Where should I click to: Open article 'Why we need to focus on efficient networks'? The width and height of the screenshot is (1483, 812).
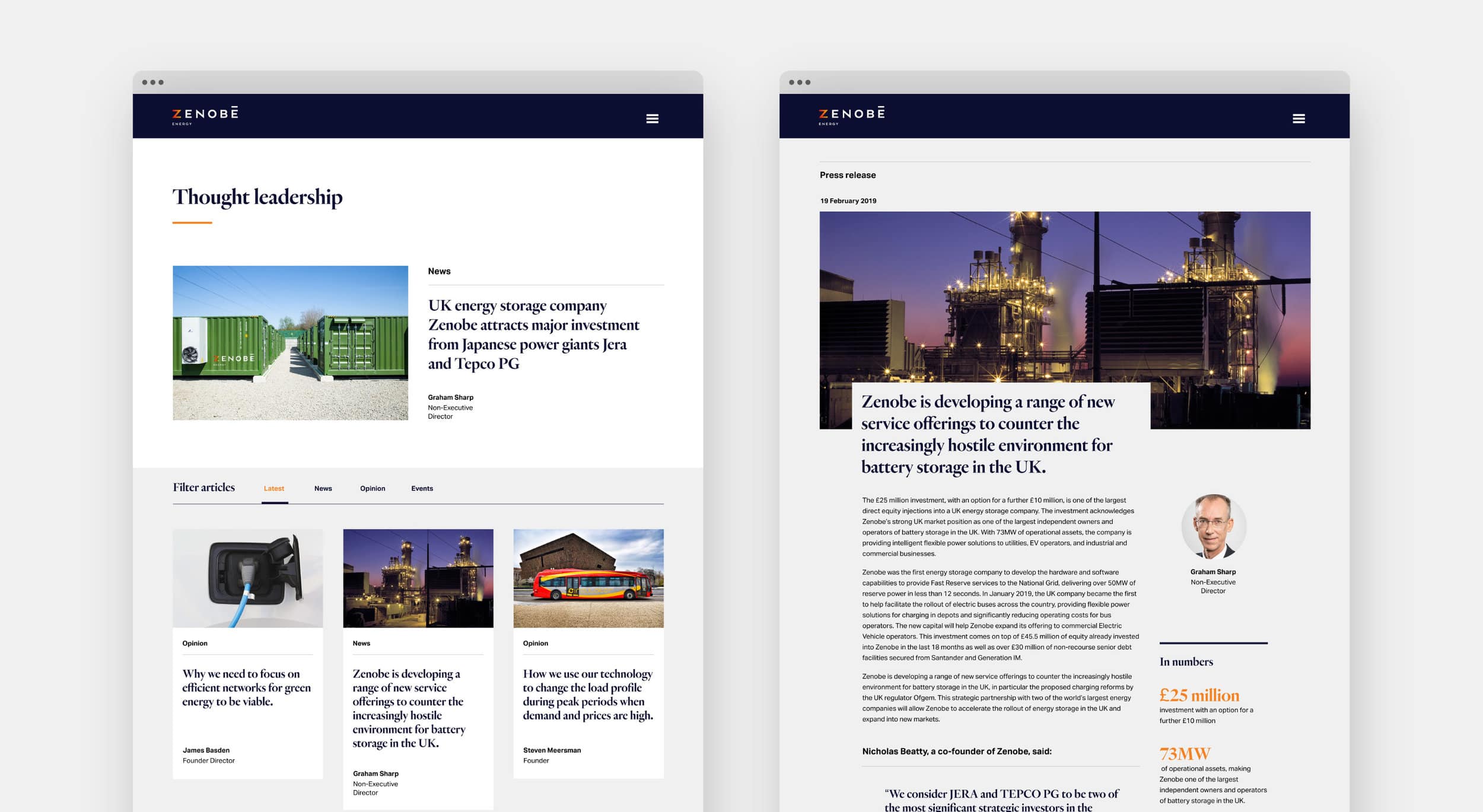246,688
